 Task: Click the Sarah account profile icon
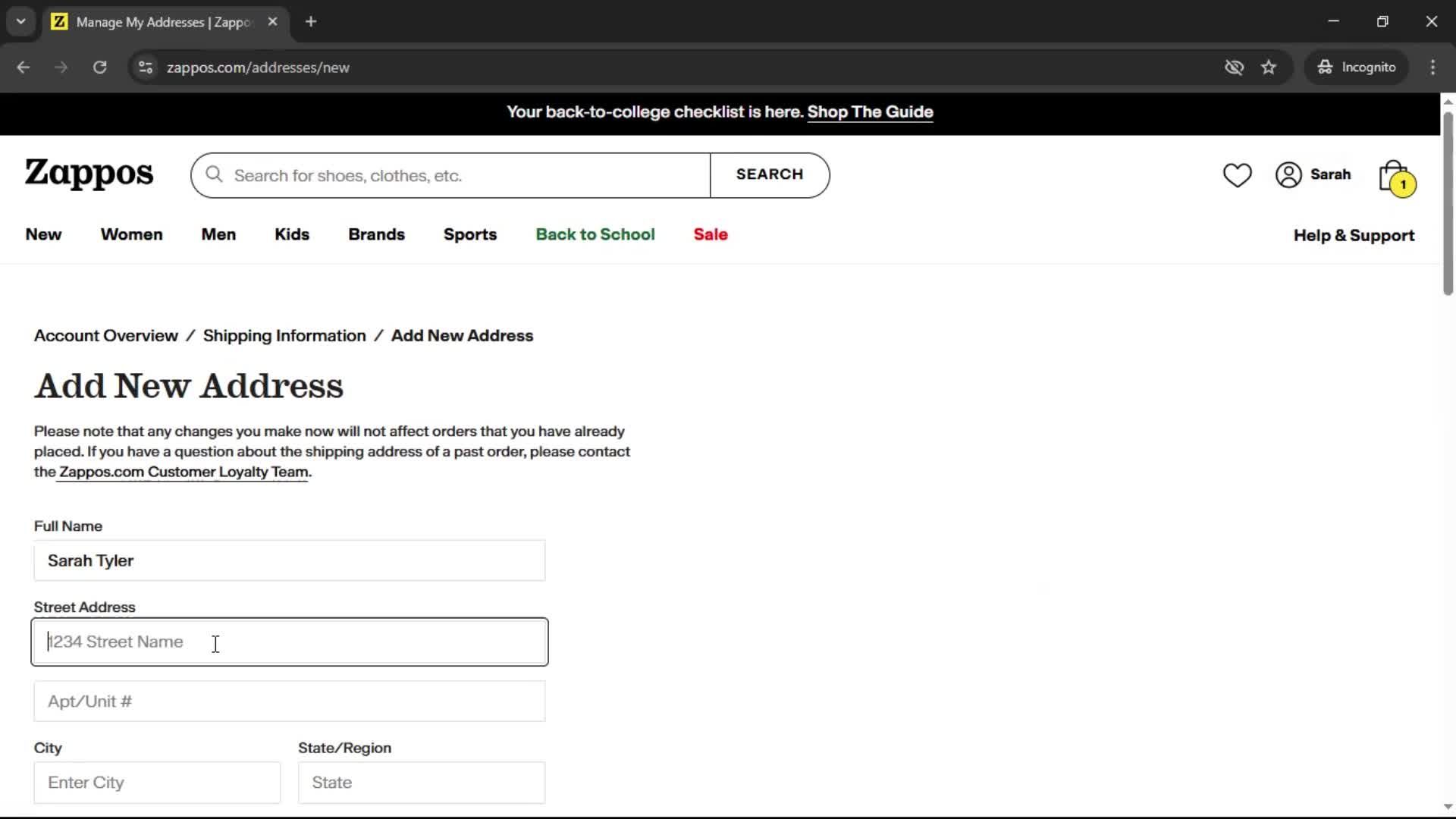1288,175
